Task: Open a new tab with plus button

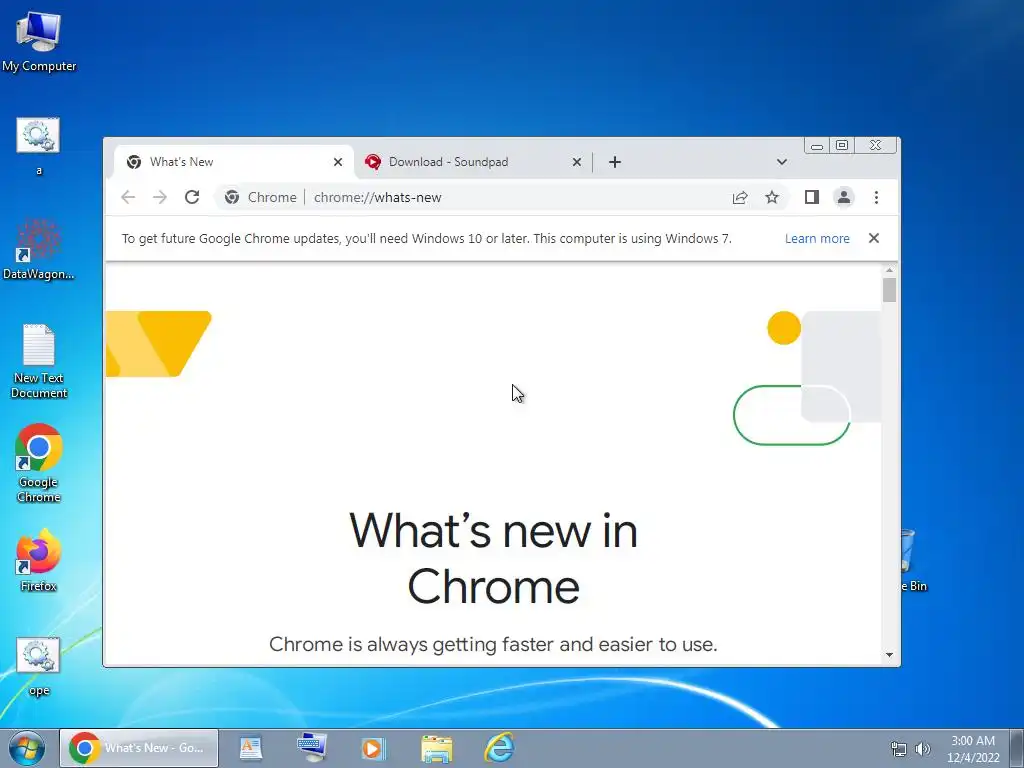Action: click(x=615, y=162)
